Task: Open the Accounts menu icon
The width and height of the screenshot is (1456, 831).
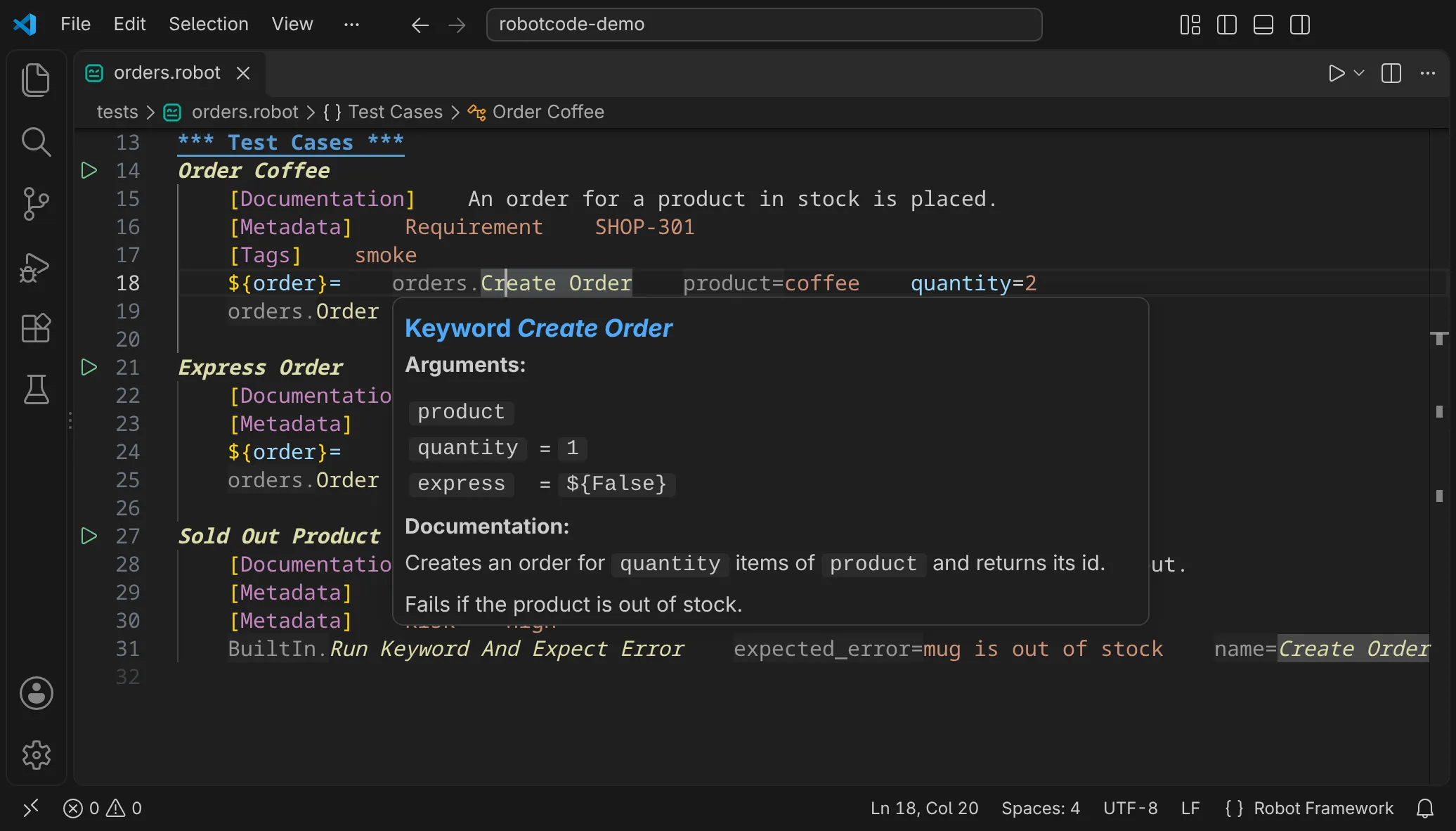Action: point(36,693)
